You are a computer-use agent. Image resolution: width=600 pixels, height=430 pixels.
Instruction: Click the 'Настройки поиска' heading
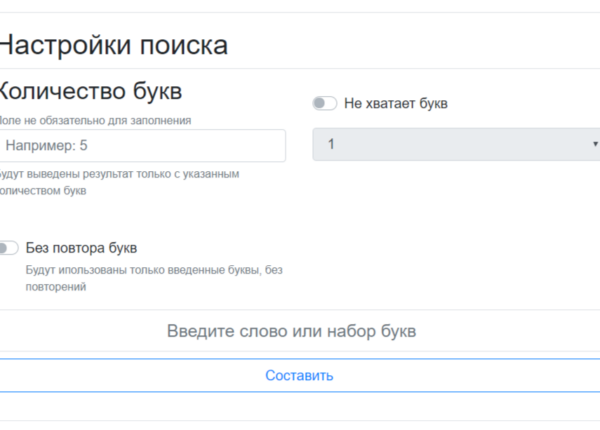click(x=114, y=45)
